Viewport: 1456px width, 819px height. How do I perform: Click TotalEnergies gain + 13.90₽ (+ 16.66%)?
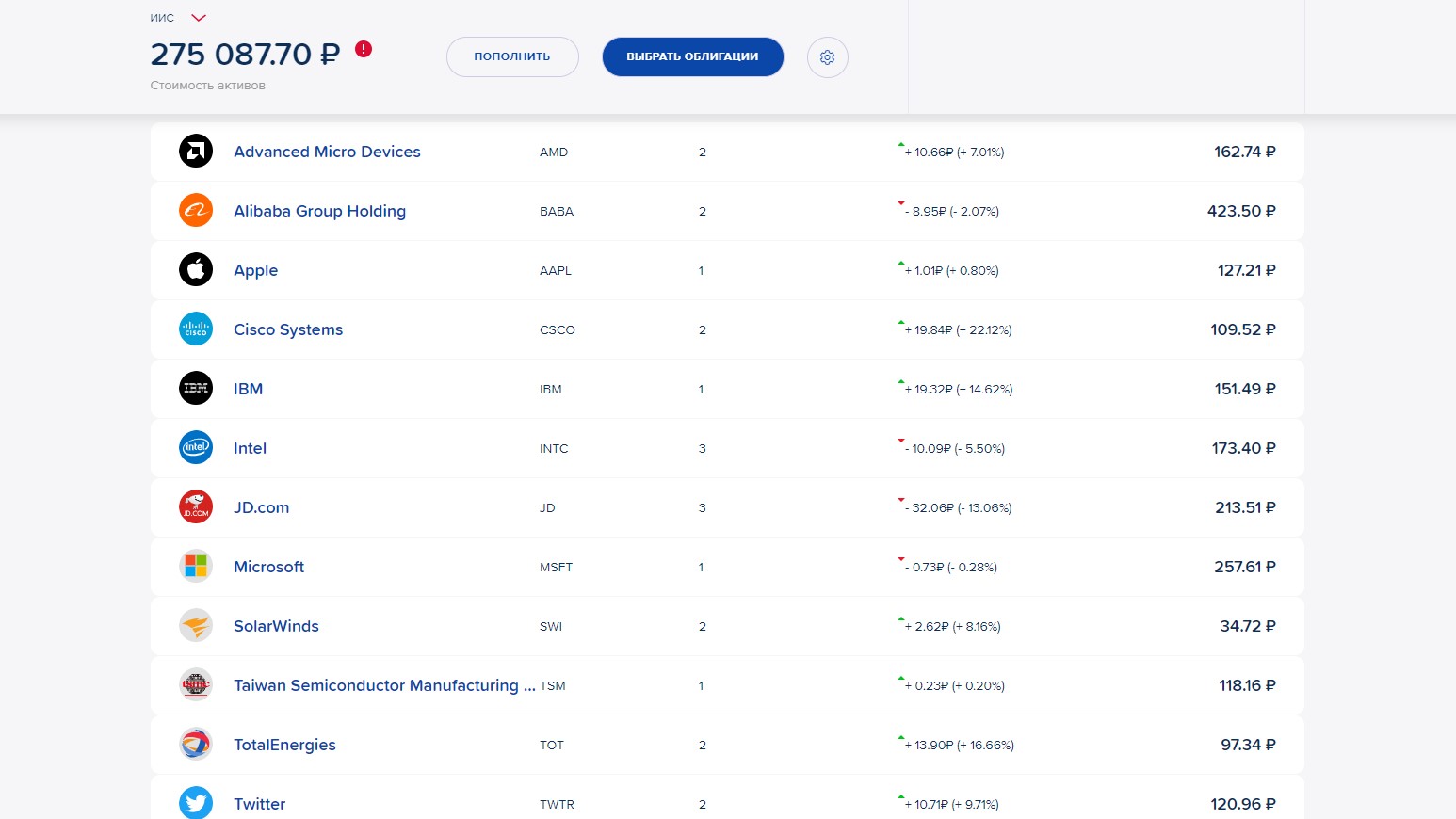pos(959,745)
